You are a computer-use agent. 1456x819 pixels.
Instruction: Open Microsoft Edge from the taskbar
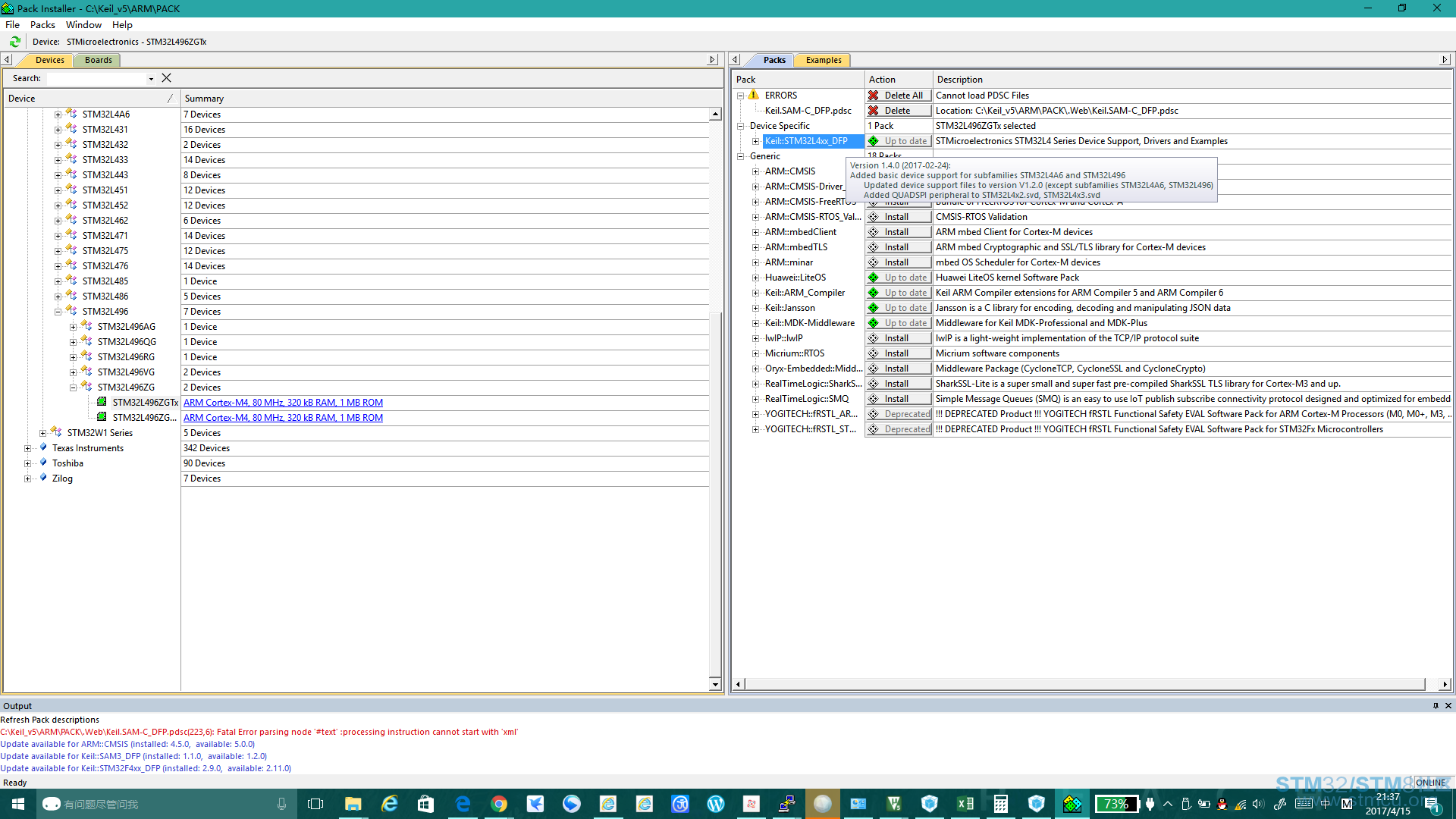pos(463,804)
